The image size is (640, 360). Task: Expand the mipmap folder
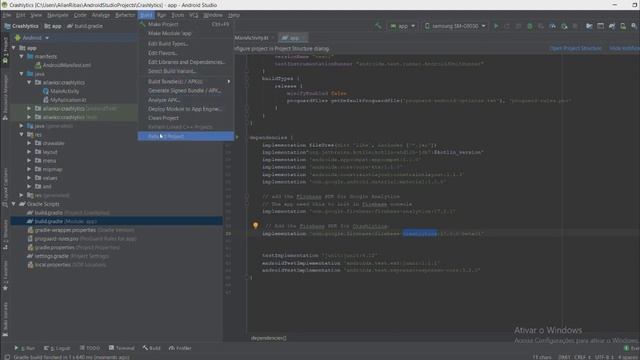[x=29, y=169]
